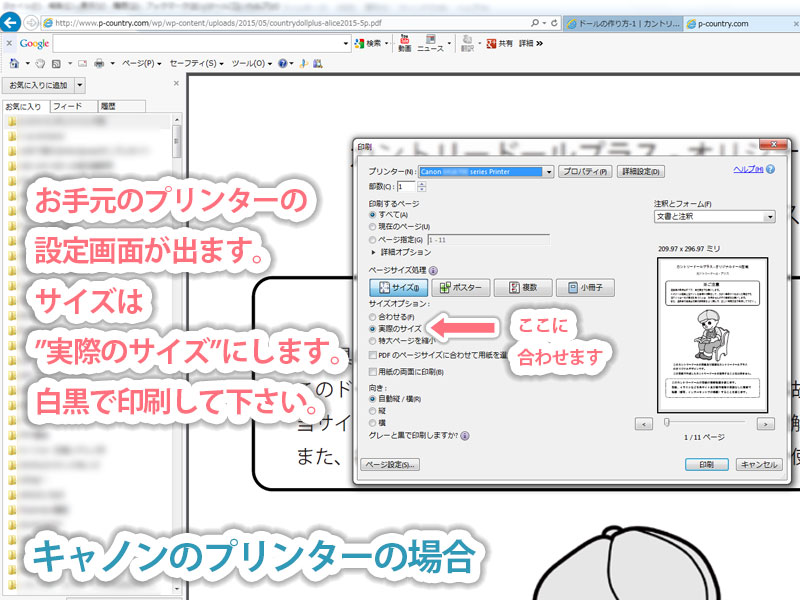
Task: Click the プロパティ button in print dialog
Action: 585,172
